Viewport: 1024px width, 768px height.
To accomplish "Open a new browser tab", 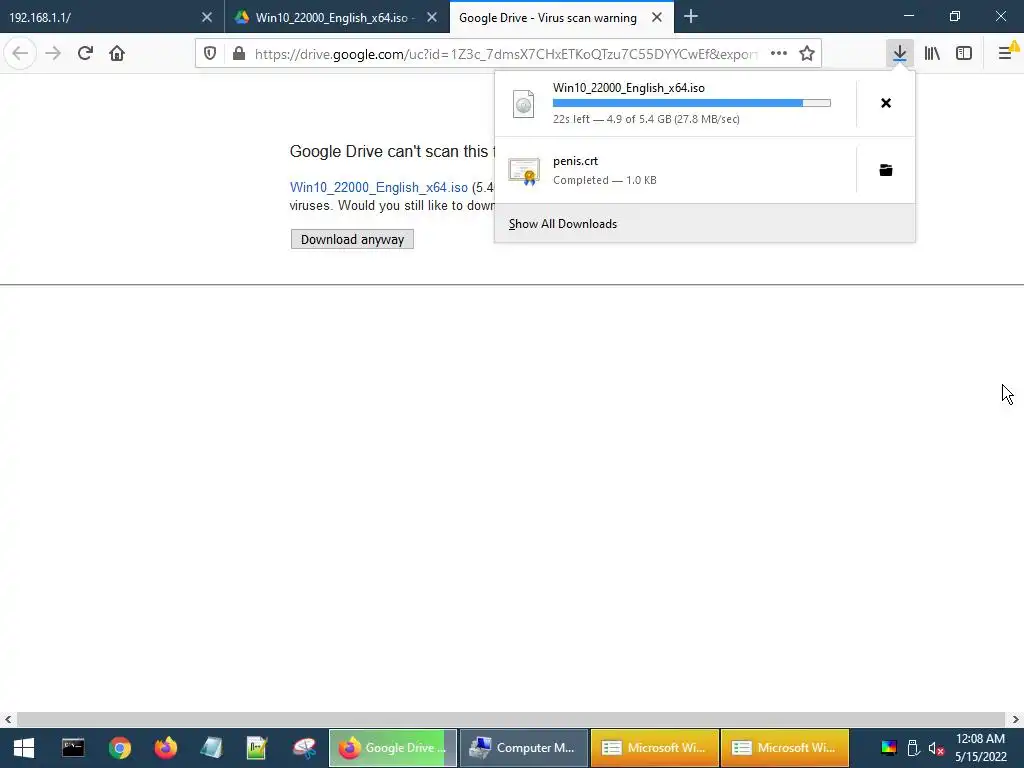I will click(x=691, y=17).
